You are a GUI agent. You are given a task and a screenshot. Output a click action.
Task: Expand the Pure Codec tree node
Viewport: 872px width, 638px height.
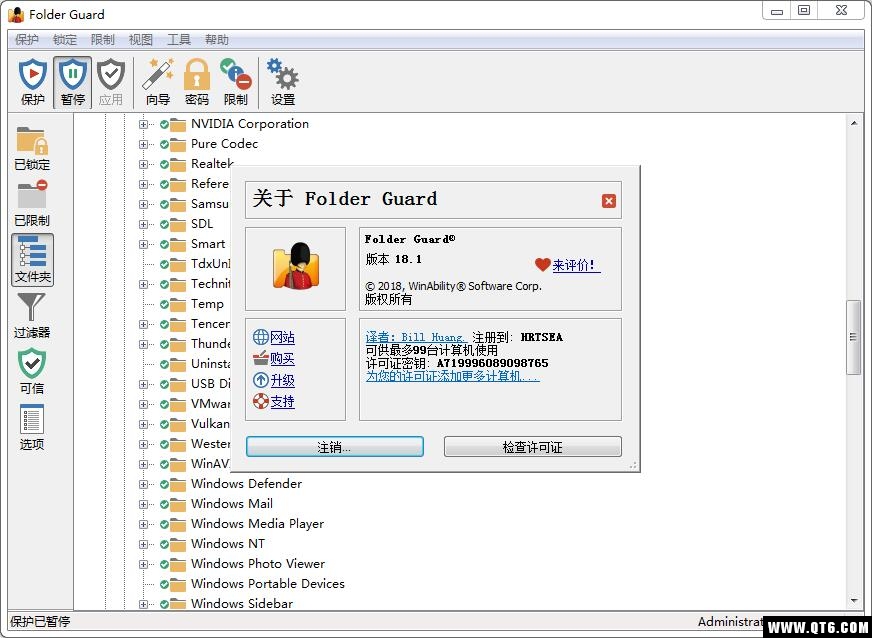(x=143, y=145)
